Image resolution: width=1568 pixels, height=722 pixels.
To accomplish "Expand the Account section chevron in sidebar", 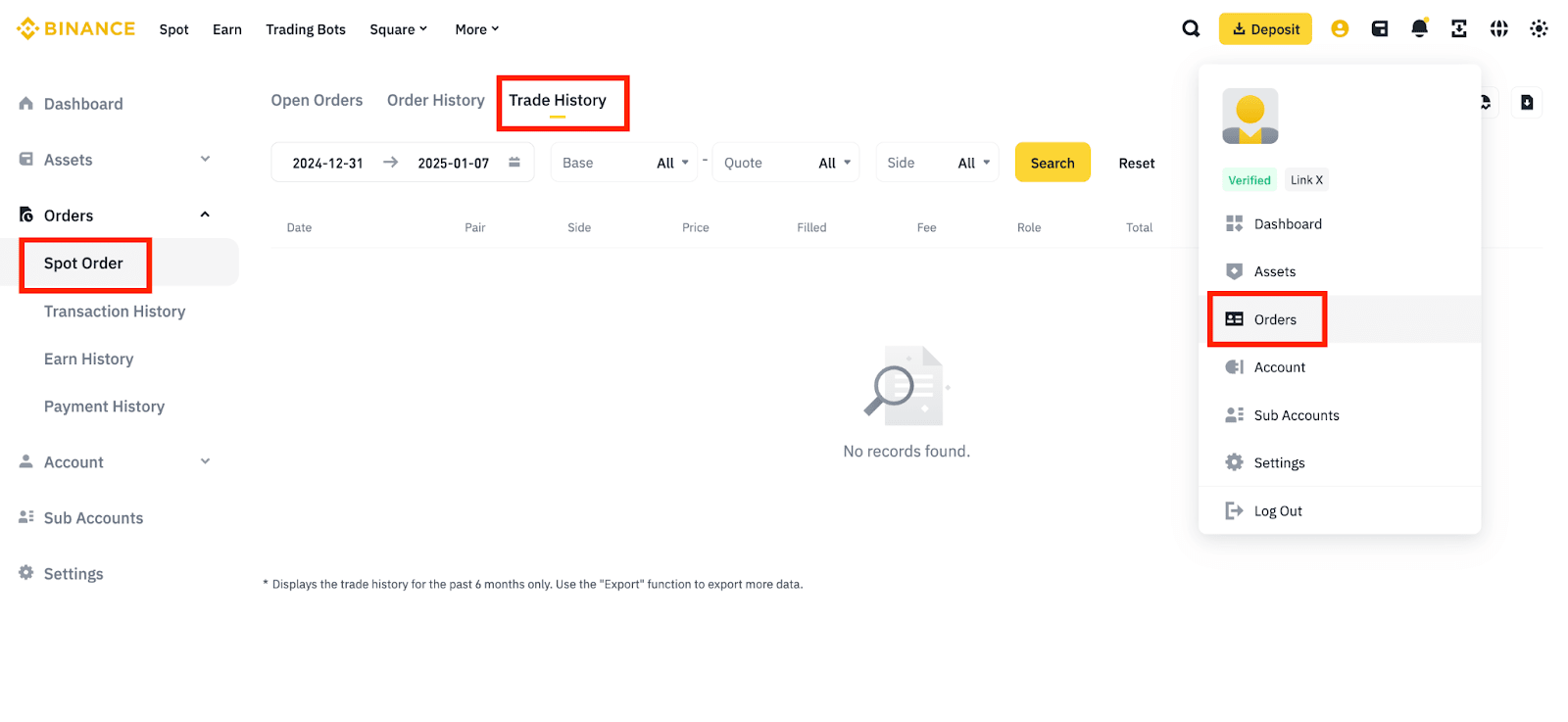I will 205,461.
